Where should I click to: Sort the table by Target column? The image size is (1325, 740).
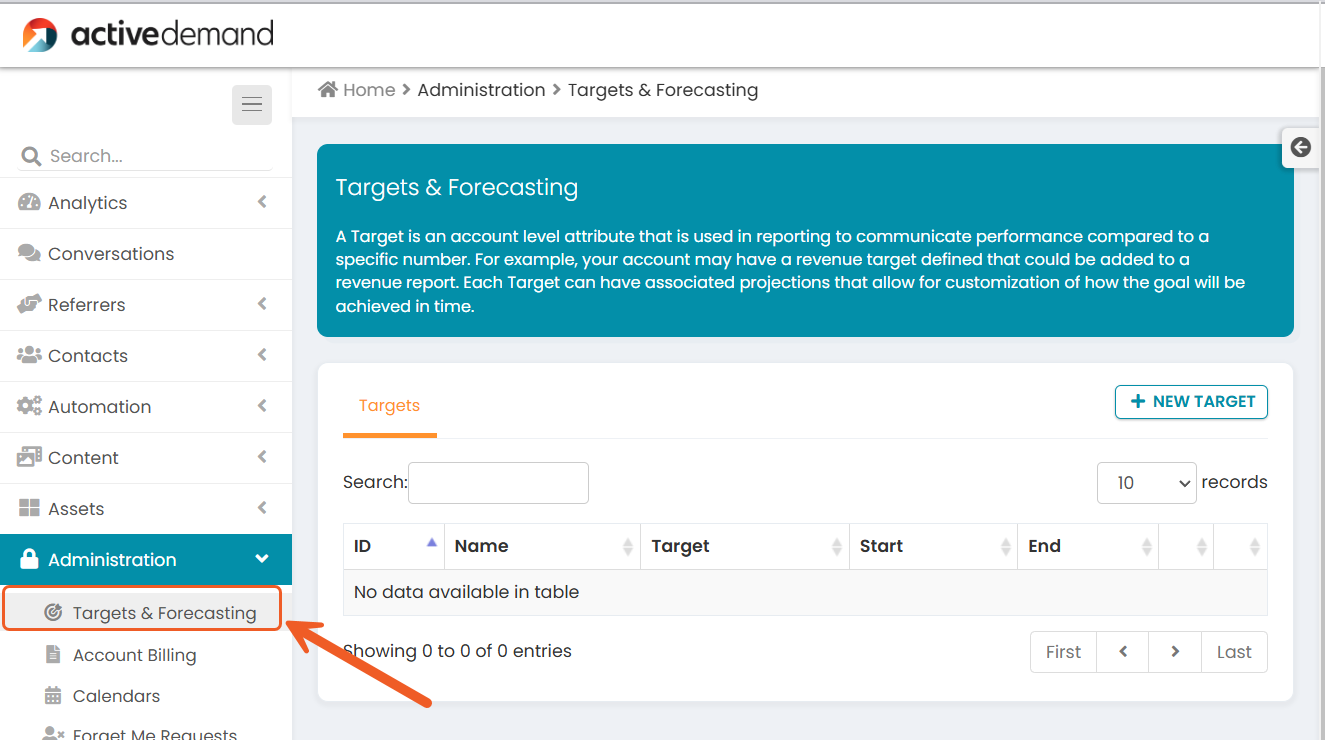click(745, 546)
